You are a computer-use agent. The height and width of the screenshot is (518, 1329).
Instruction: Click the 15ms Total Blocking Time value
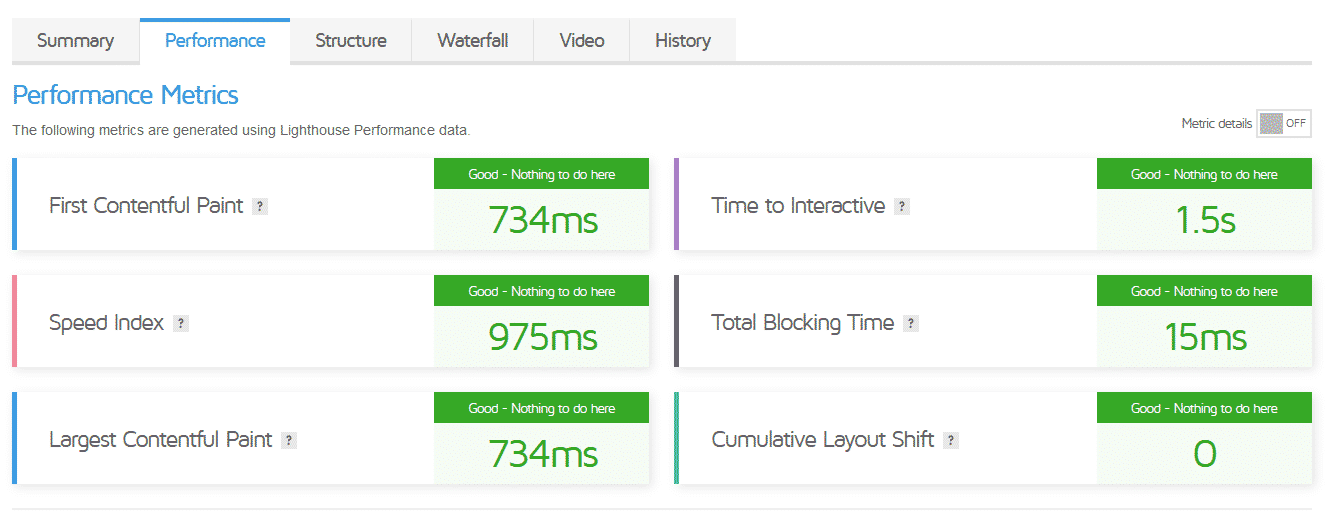tap(1205, 337)
